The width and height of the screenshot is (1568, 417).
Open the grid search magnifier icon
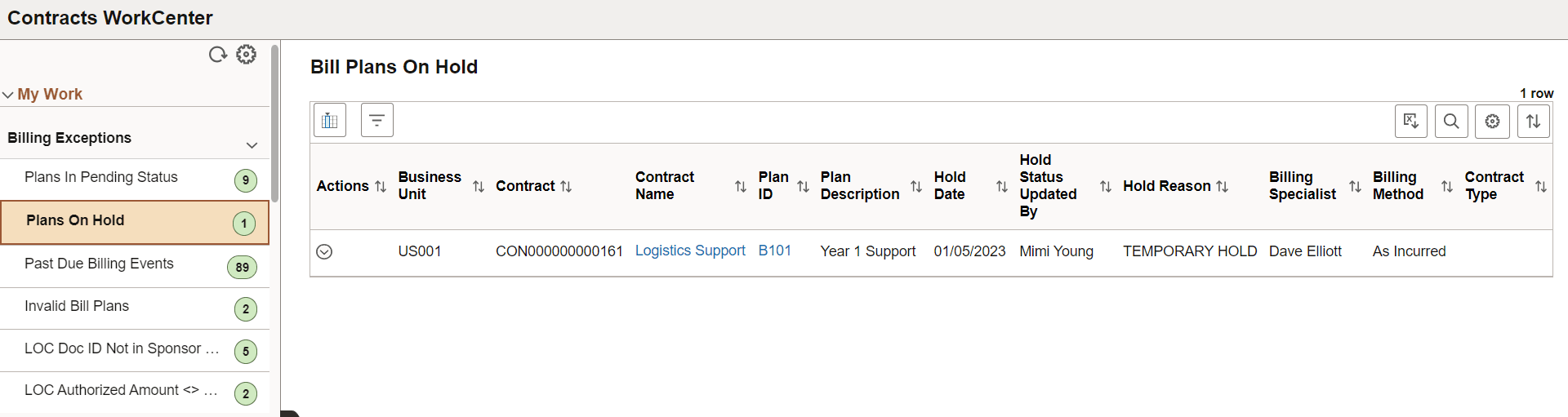[1451, 122]
